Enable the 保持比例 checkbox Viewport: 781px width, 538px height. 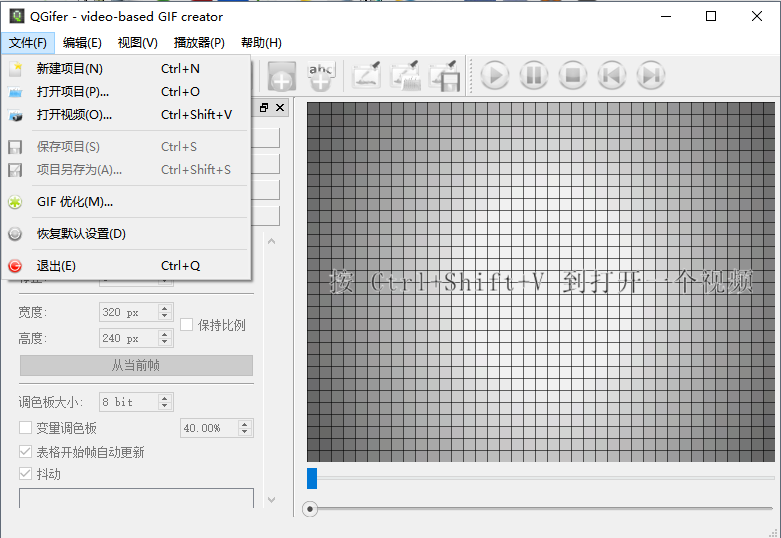187,325
